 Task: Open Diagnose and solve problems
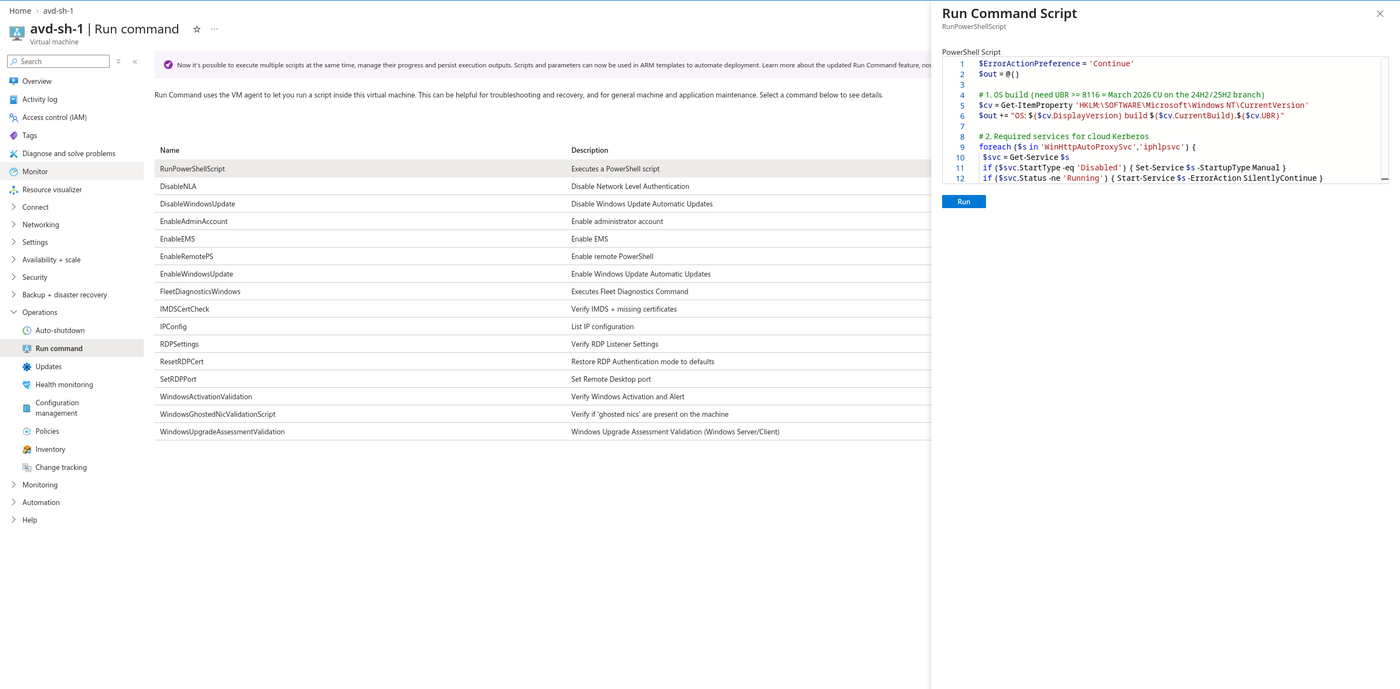69,153
